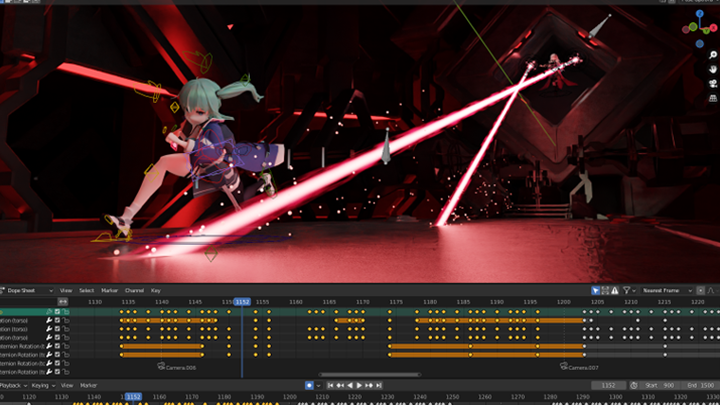Screen dimensions: 720x405
Task: Click the proportional falloff curve icon
Action: pos(711,291)
